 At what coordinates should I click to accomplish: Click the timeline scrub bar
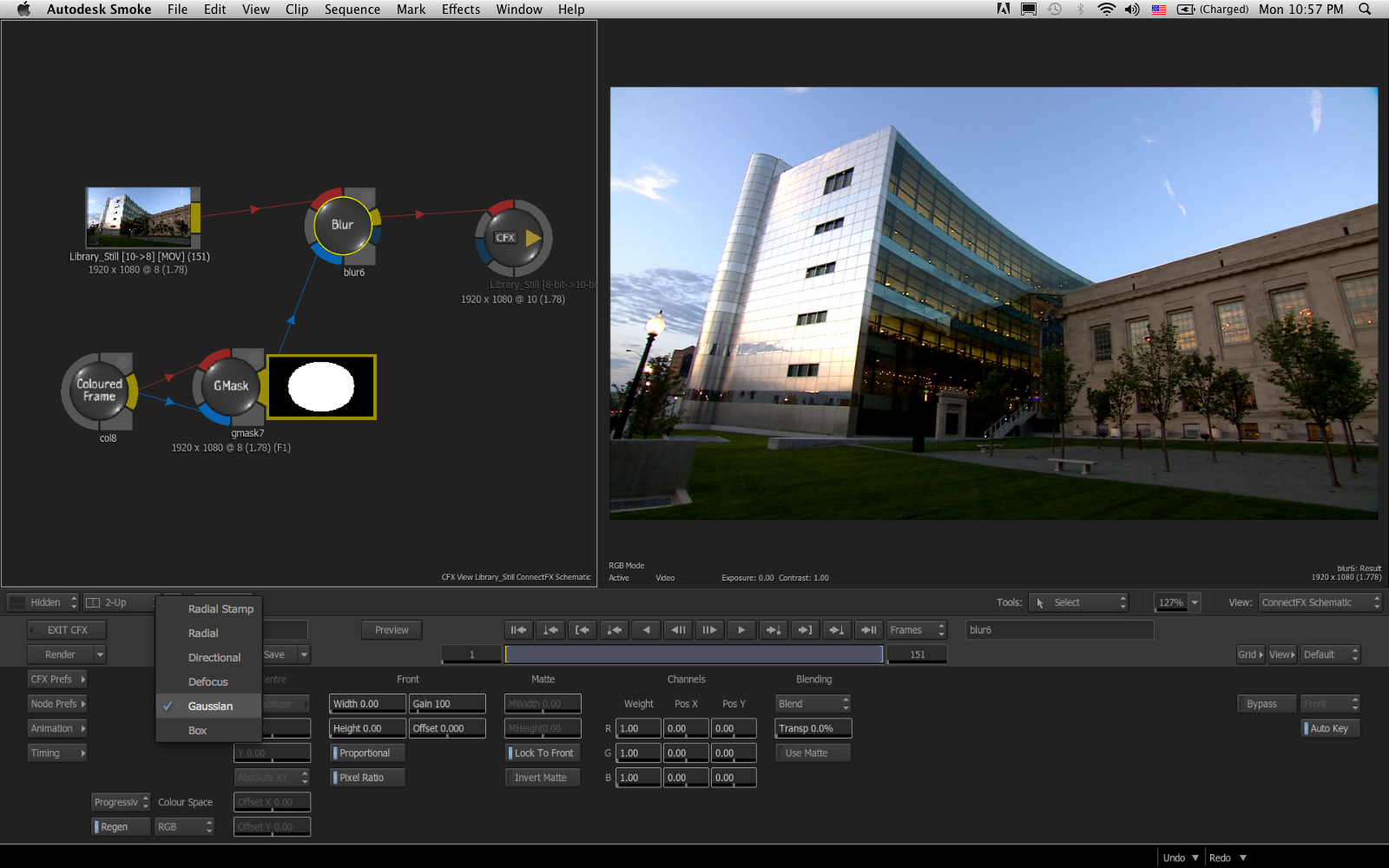[x=693, y=654]
